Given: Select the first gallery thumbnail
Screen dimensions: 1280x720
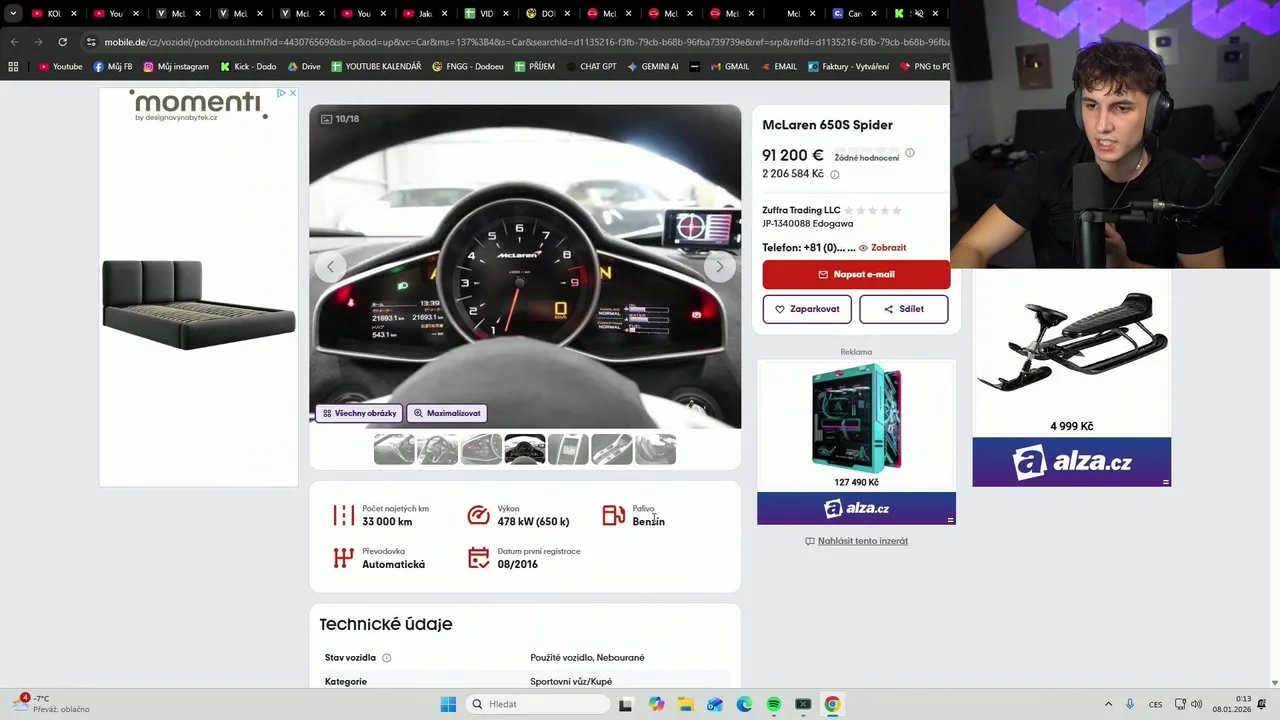Looking at the screenshot, I should tap(394, 449).
